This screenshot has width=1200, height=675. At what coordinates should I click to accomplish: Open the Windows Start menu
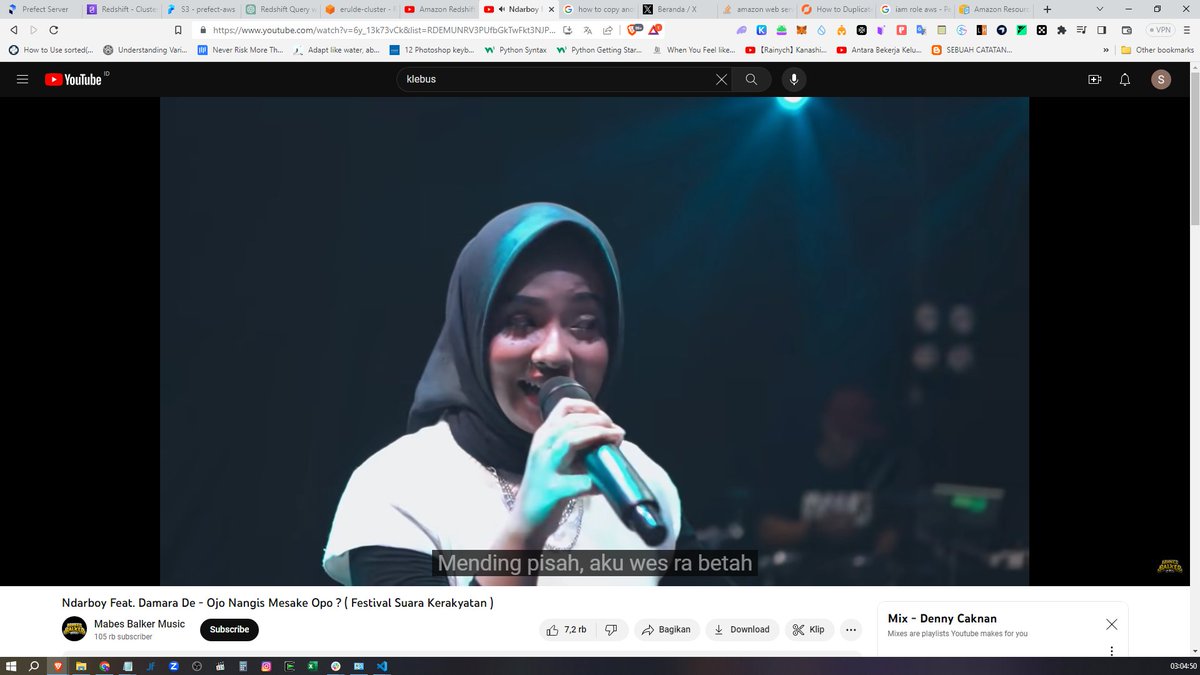12,666
